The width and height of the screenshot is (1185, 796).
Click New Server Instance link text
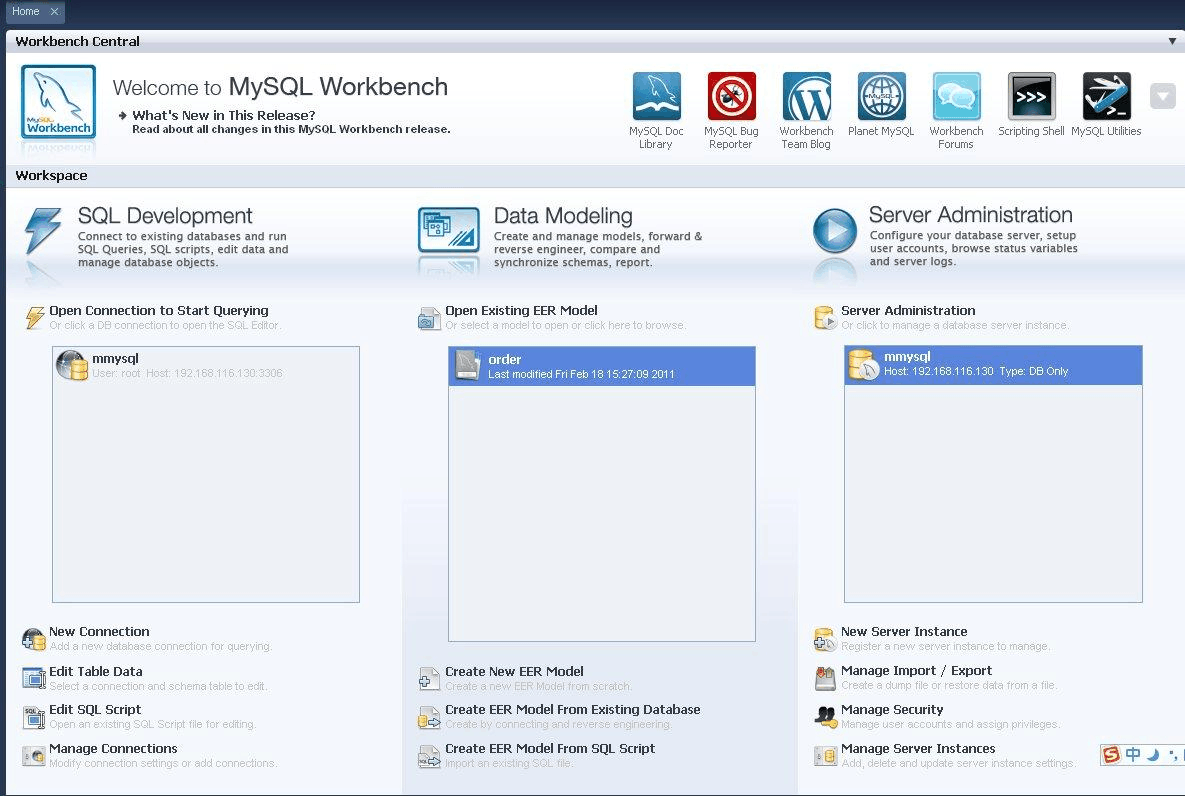click(x=905, y=631)
